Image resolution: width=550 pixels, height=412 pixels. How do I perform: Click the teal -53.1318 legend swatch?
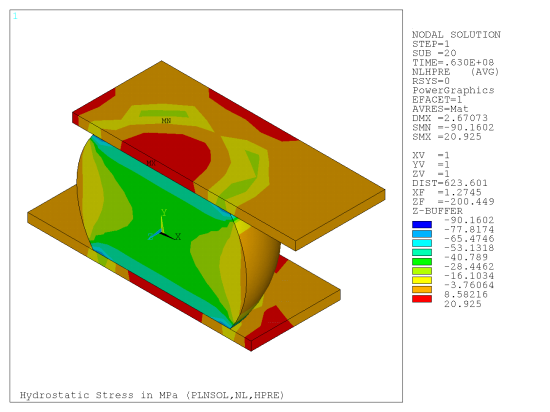422,252
